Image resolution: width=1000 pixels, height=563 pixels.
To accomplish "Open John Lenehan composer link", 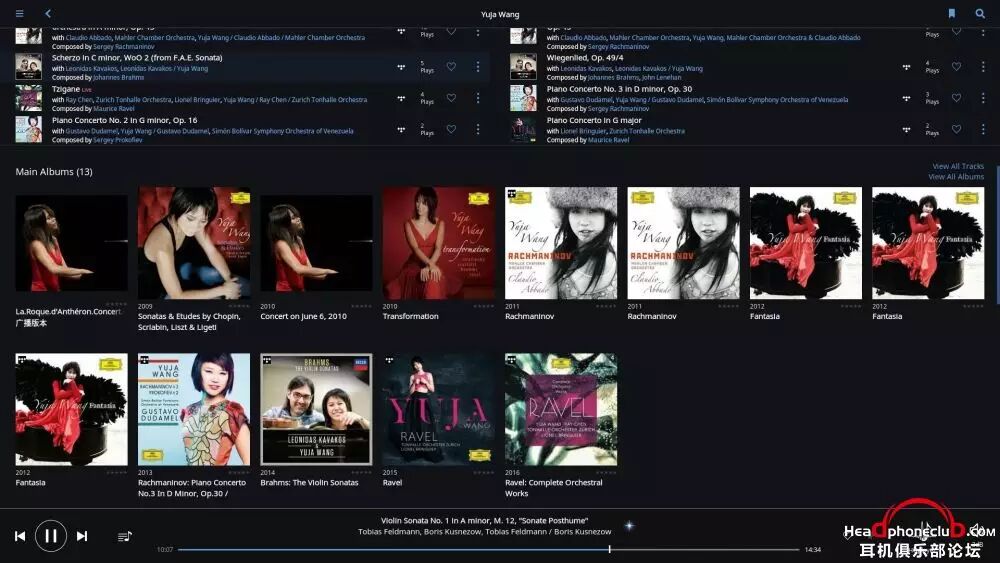I will click(x=661, y=77).
